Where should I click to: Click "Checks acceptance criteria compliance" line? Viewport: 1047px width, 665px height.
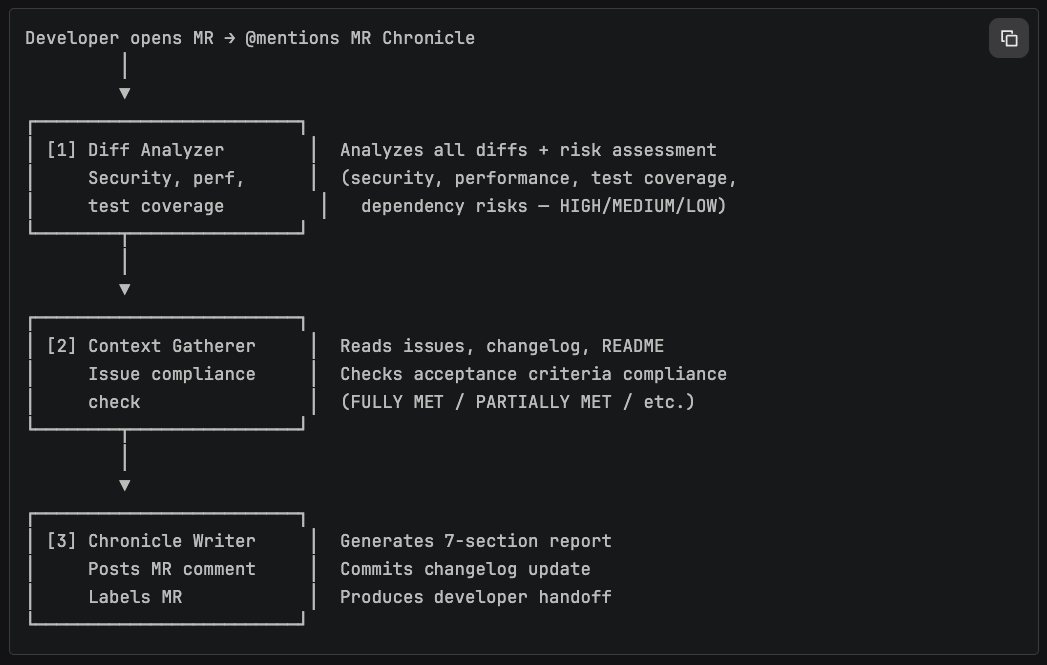533,374
